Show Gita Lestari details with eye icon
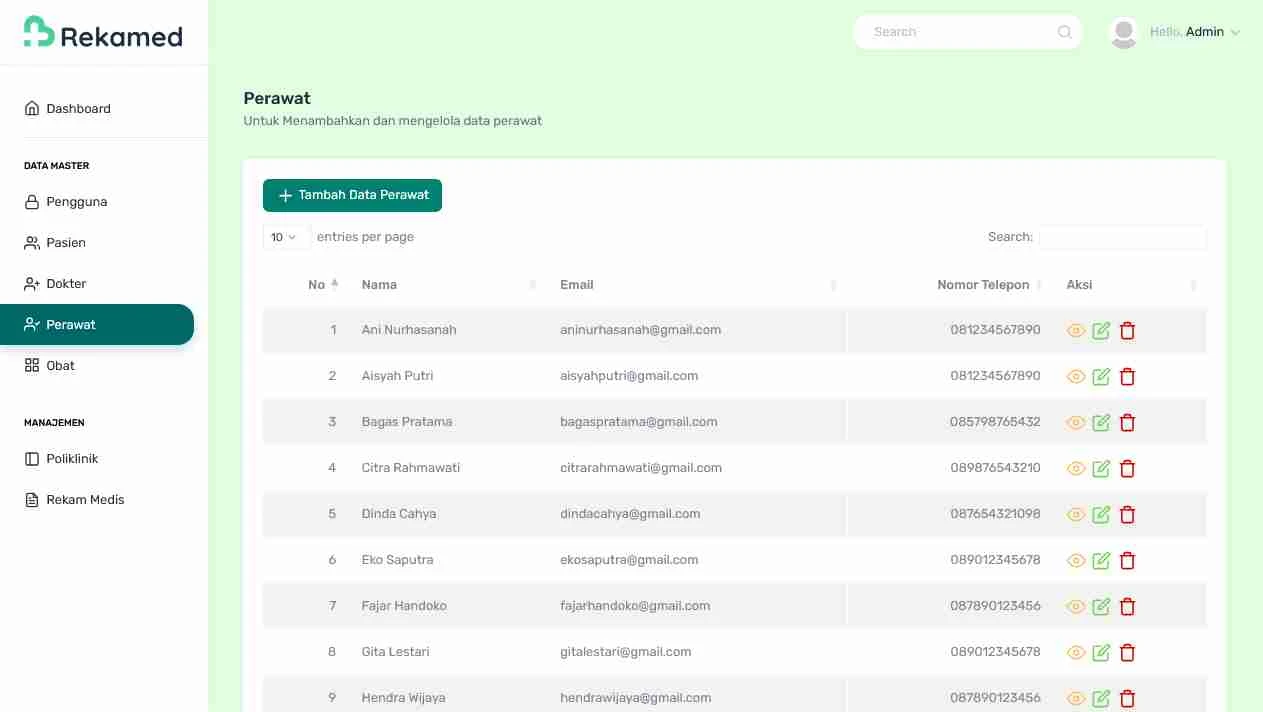 [1076, 653]
